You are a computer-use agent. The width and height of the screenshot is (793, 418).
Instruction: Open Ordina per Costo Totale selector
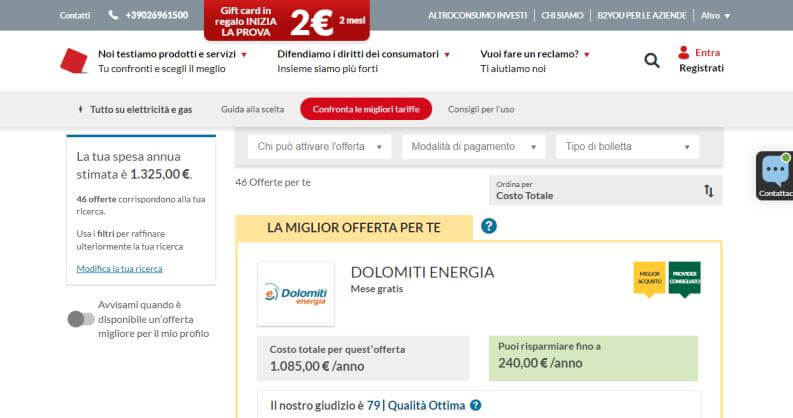605,190
